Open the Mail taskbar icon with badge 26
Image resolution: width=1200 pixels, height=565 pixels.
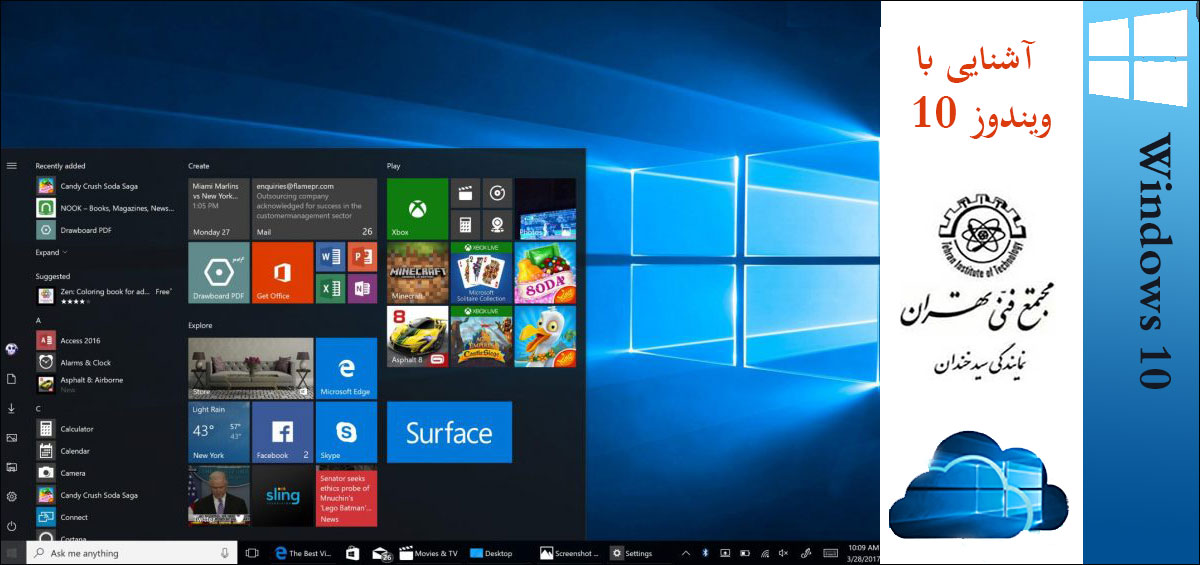point(381,553)
